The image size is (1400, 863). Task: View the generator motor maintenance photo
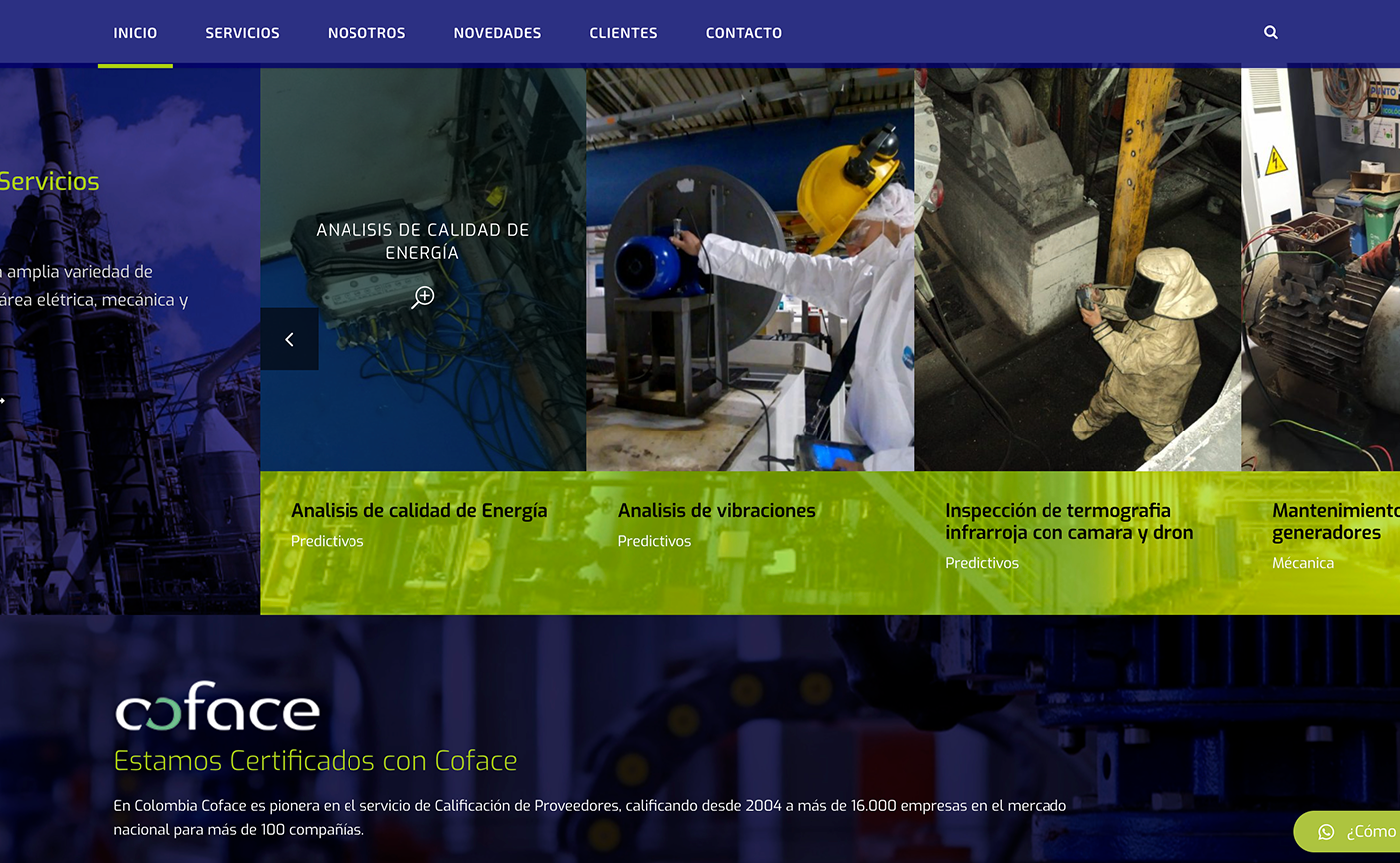[1320, 270]
